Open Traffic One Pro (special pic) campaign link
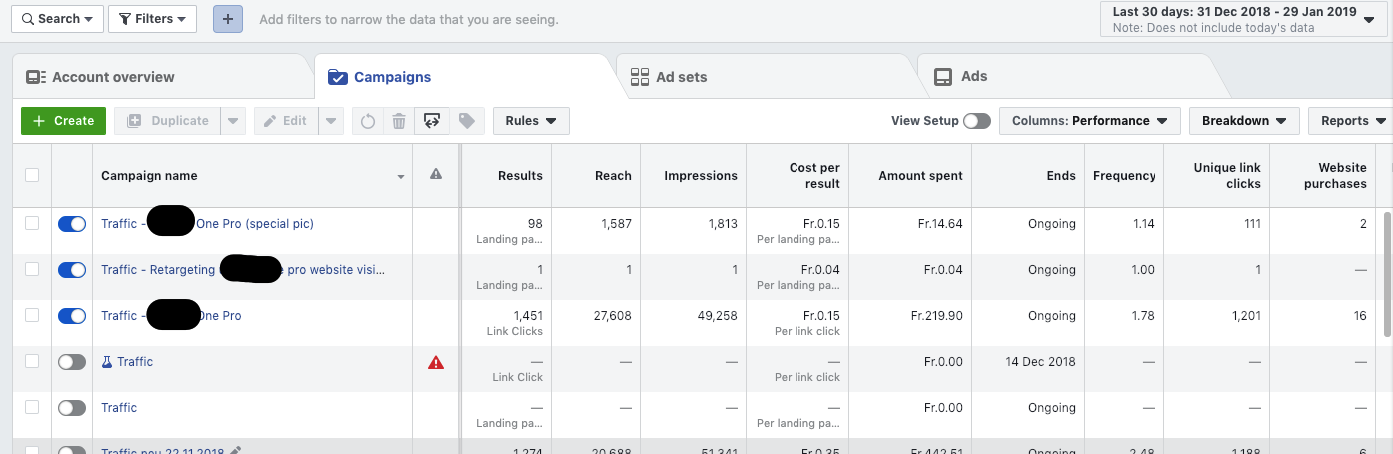1393x454 pixels. click(x=207, y=224)
